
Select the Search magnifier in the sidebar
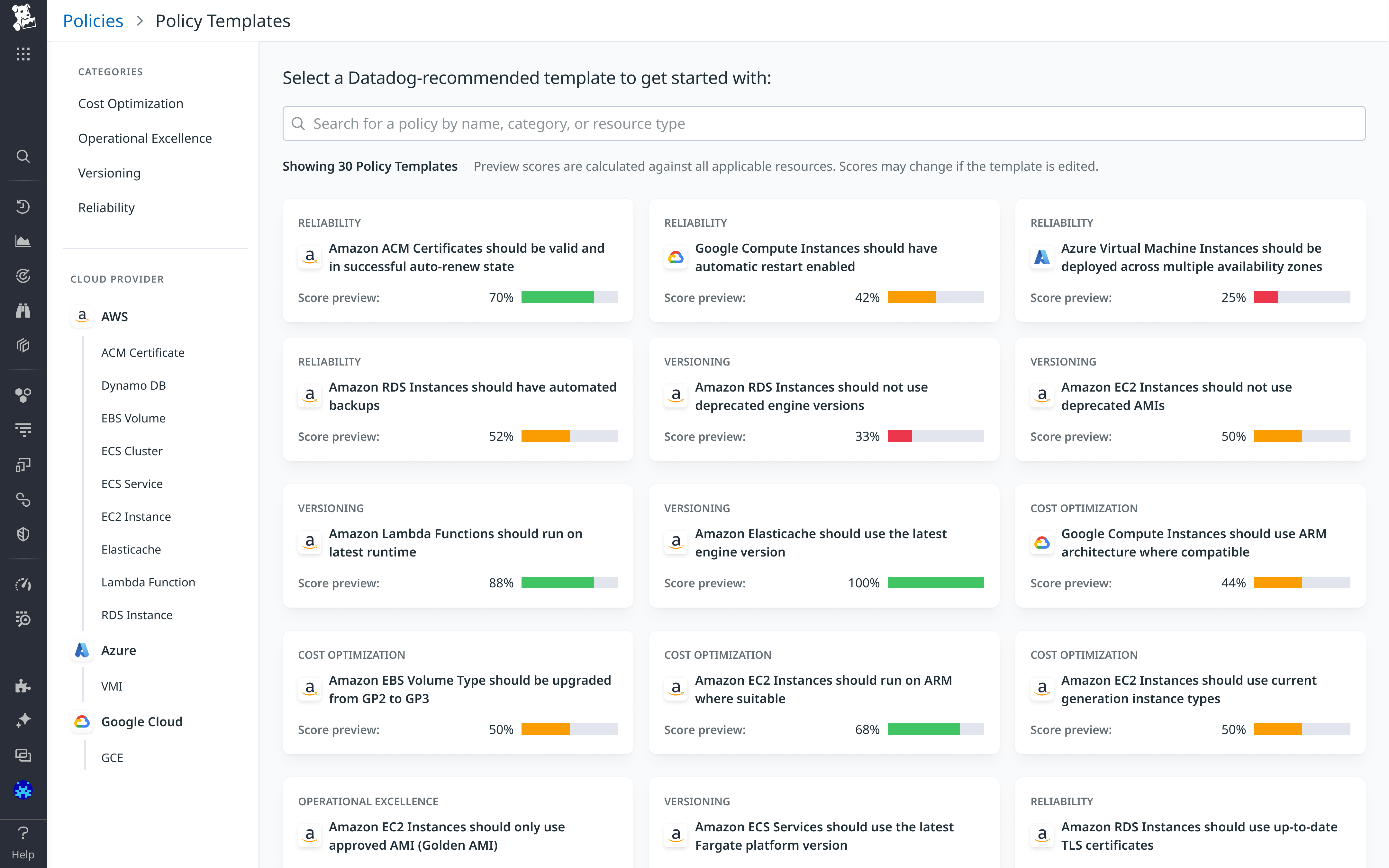point(23,156)
